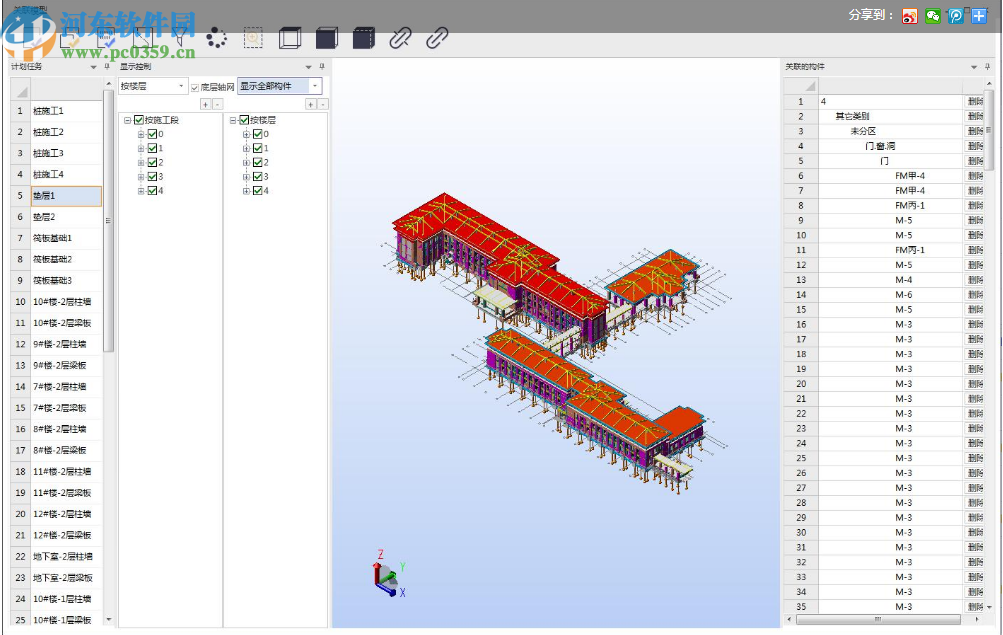Click the dotted circle loading icon in toolbar
Image resolution: width=1003 pixels, height=635 pixels.
click(x=217, y=38)
